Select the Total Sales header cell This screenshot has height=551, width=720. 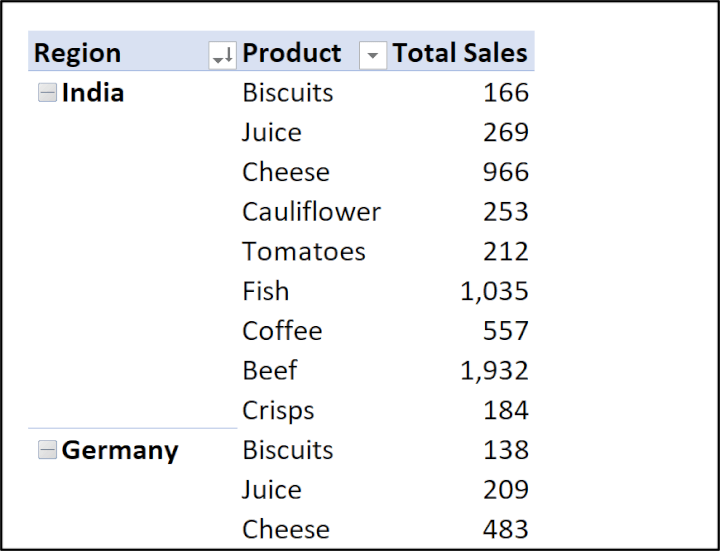460,53
